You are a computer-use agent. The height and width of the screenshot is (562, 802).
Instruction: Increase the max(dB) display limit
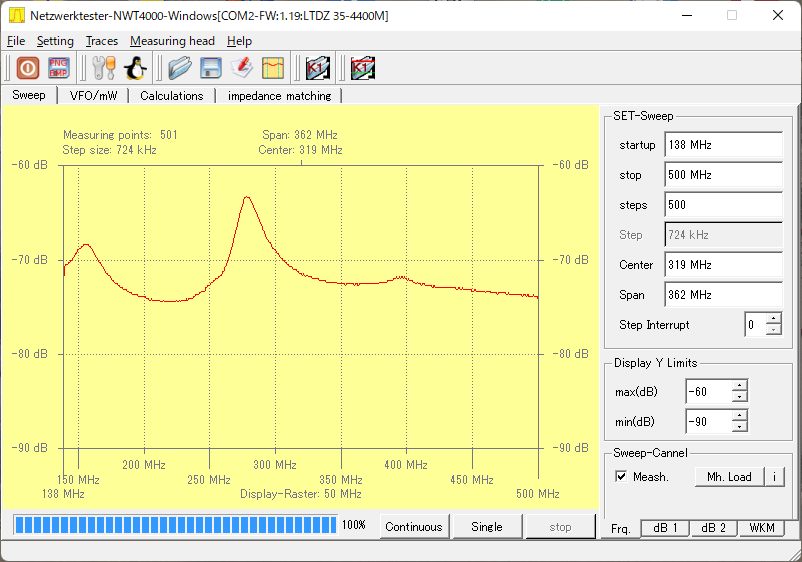pyautogui.click(x=740, y=386)
